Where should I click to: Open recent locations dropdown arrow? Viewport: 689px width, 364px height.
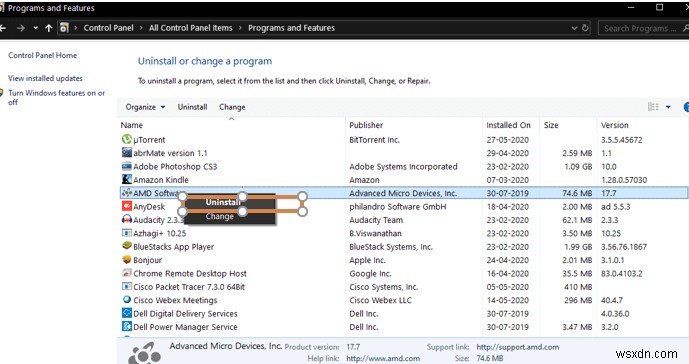36,28
